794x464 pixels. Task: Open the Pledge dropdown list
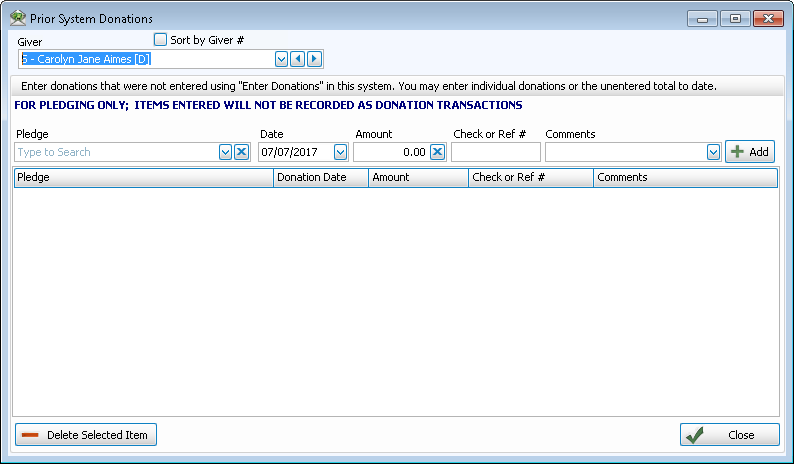click(x=225, y=152)
